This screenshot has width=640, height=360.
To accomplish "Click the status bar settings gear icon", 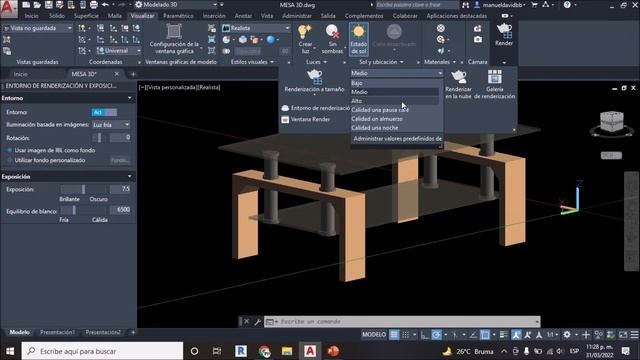I will click(567, 335).
